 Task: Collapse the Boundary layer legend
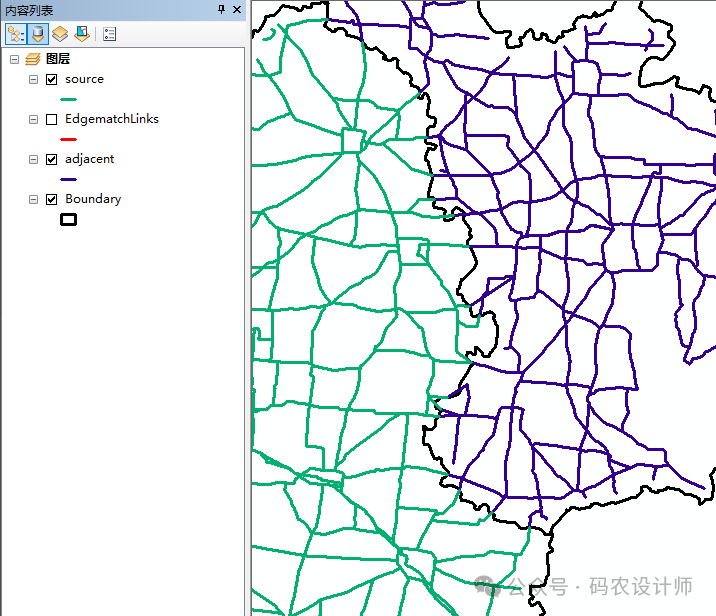33,200
